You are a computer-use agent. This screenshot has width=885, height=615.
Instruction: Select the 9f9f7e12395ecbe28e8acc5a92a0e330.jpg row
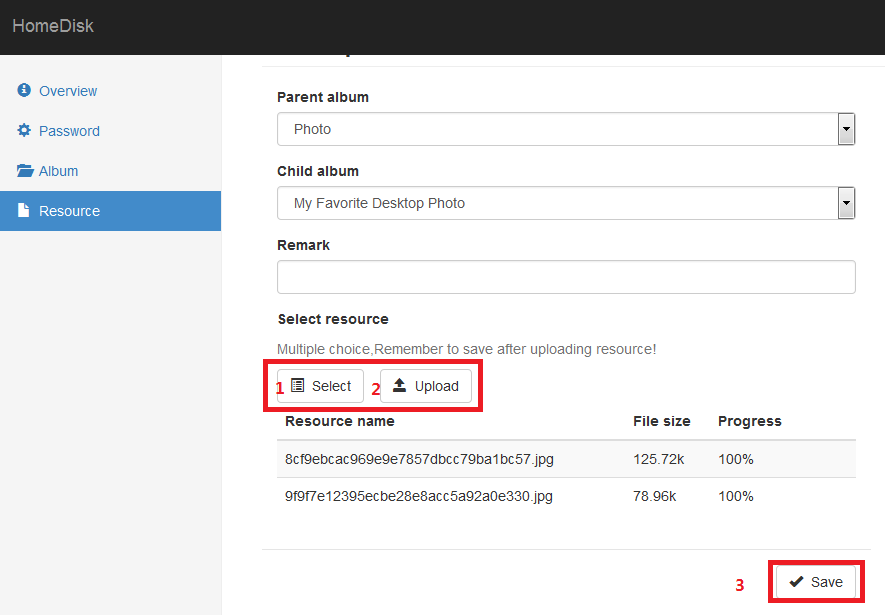click(x=417, y=496)
